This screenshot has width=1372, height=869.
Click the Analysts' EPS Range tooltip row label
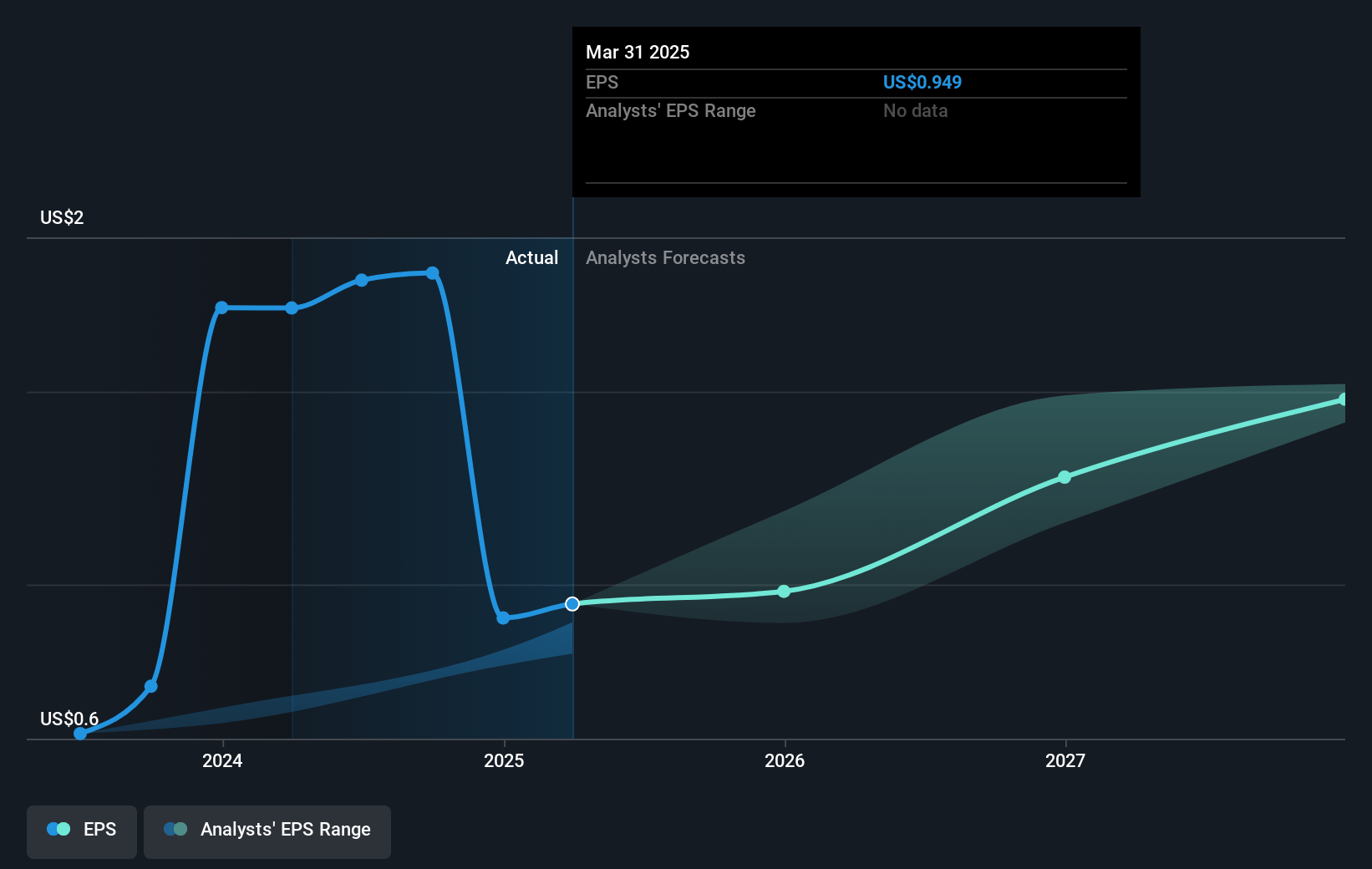(x=671, y=111)
